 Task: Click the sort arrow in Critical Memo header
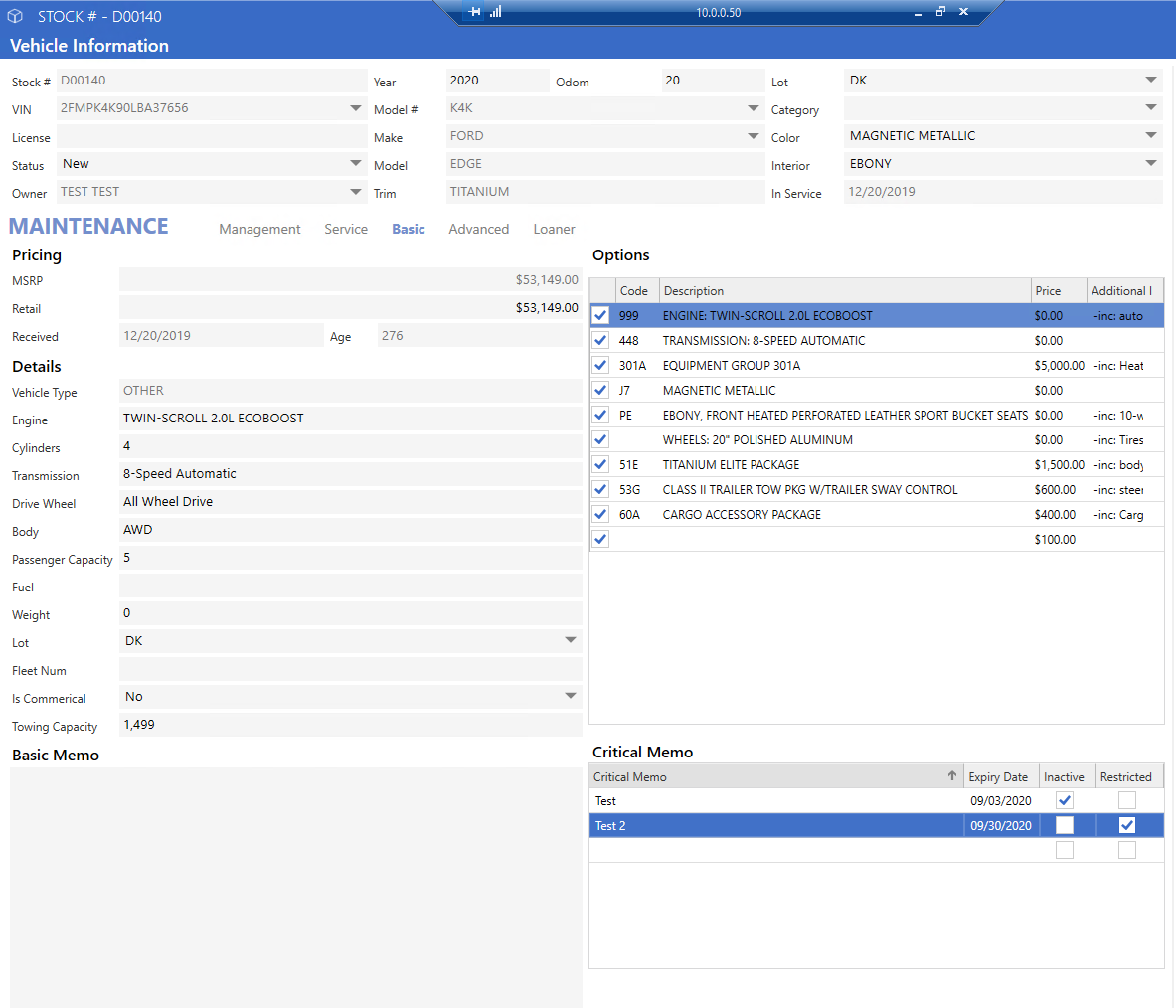point(951,775)
